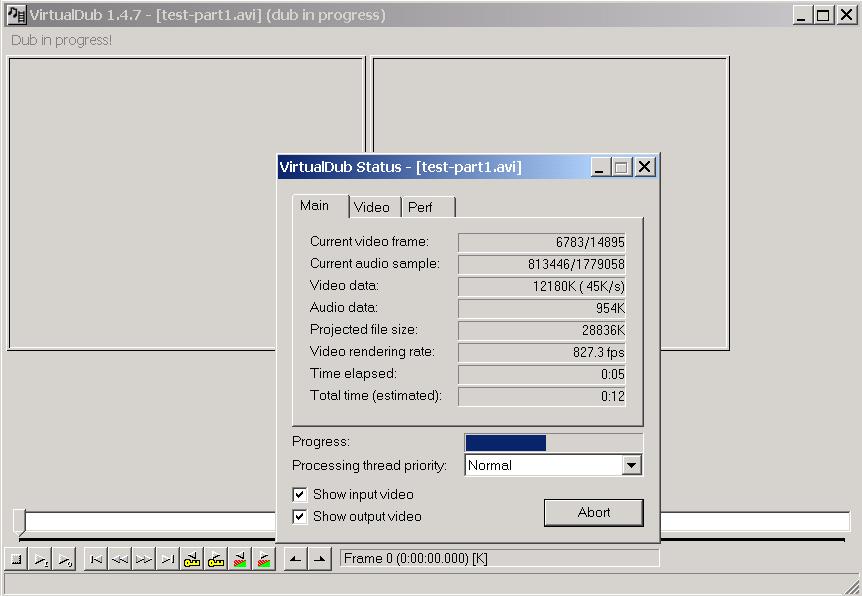
Task: Abort the dub operation
Action: [593, 512]
